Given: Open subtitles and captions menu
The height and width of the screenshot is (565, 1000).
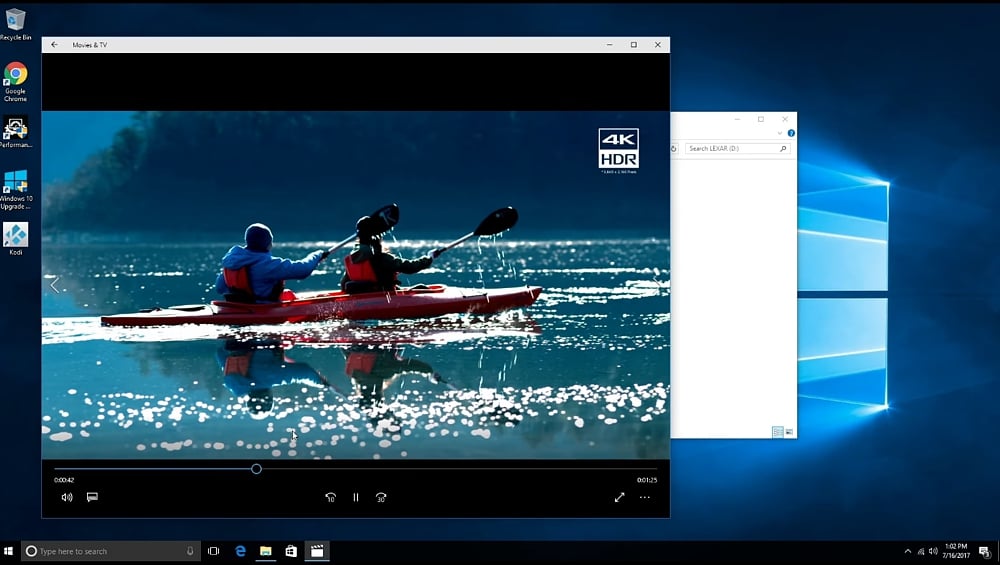Looking at the screenshot, I should tap(92, 497).
